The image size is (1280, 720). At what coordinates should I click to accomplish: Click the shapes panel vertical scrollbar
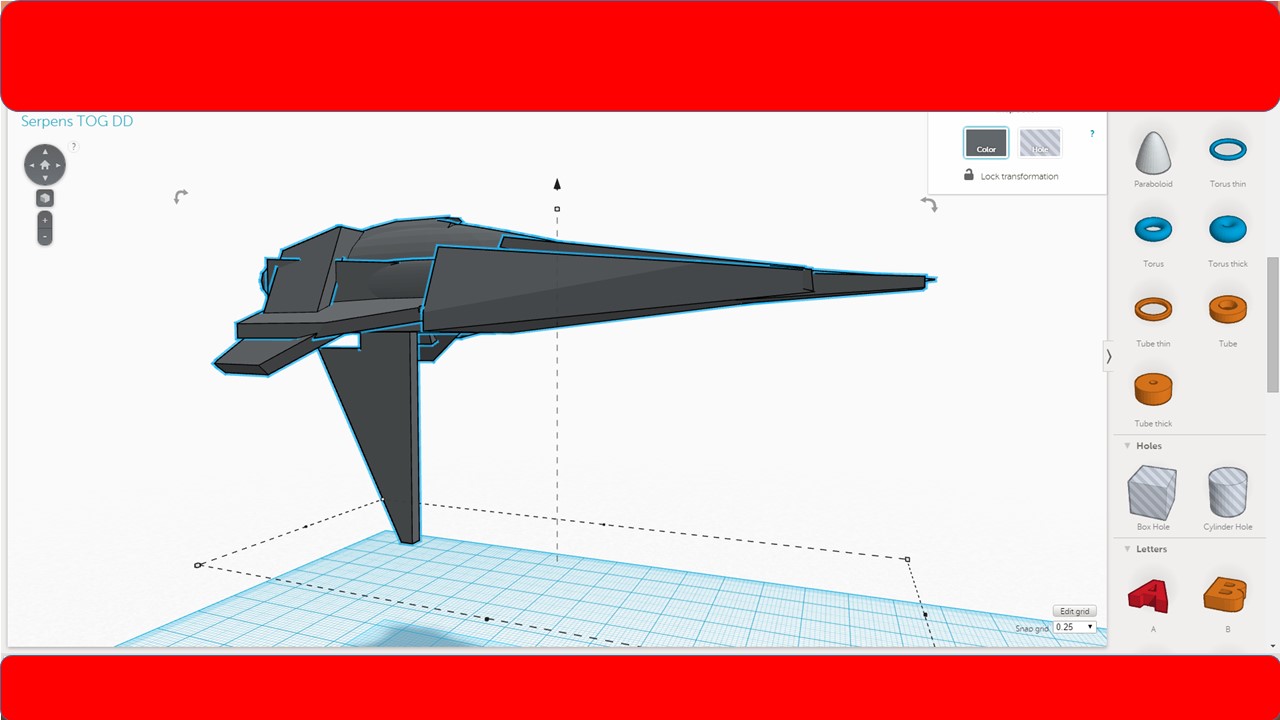coord(1273,324)
